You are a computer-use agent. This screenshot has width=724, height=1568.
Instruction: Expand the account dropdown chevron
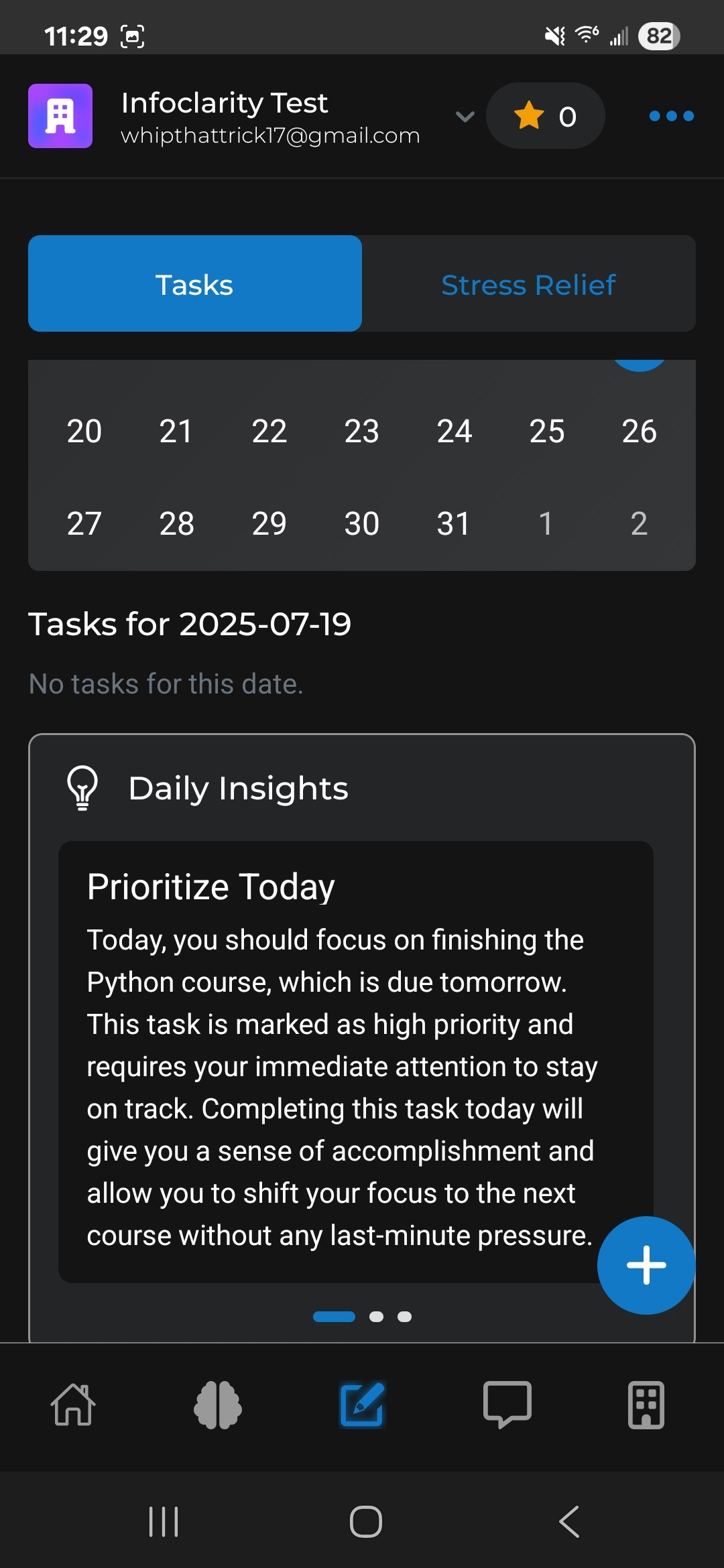click(x=465, y=117)
